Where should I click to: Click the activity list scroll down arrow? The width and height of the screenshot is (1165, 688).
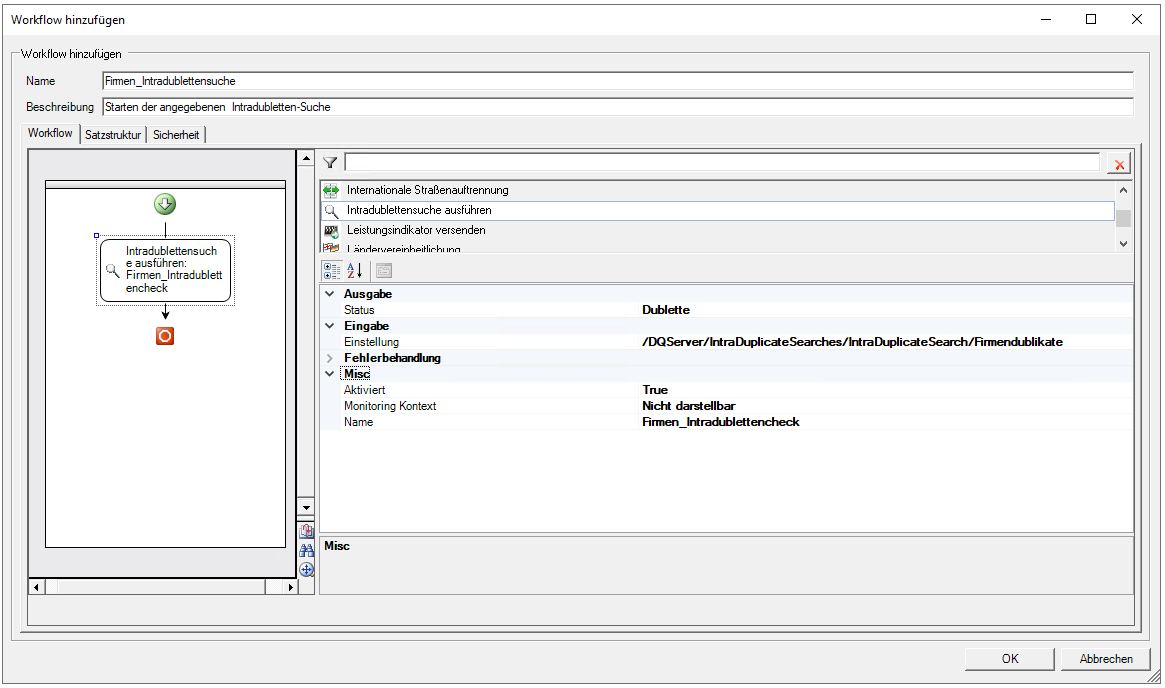[1123, 244]
